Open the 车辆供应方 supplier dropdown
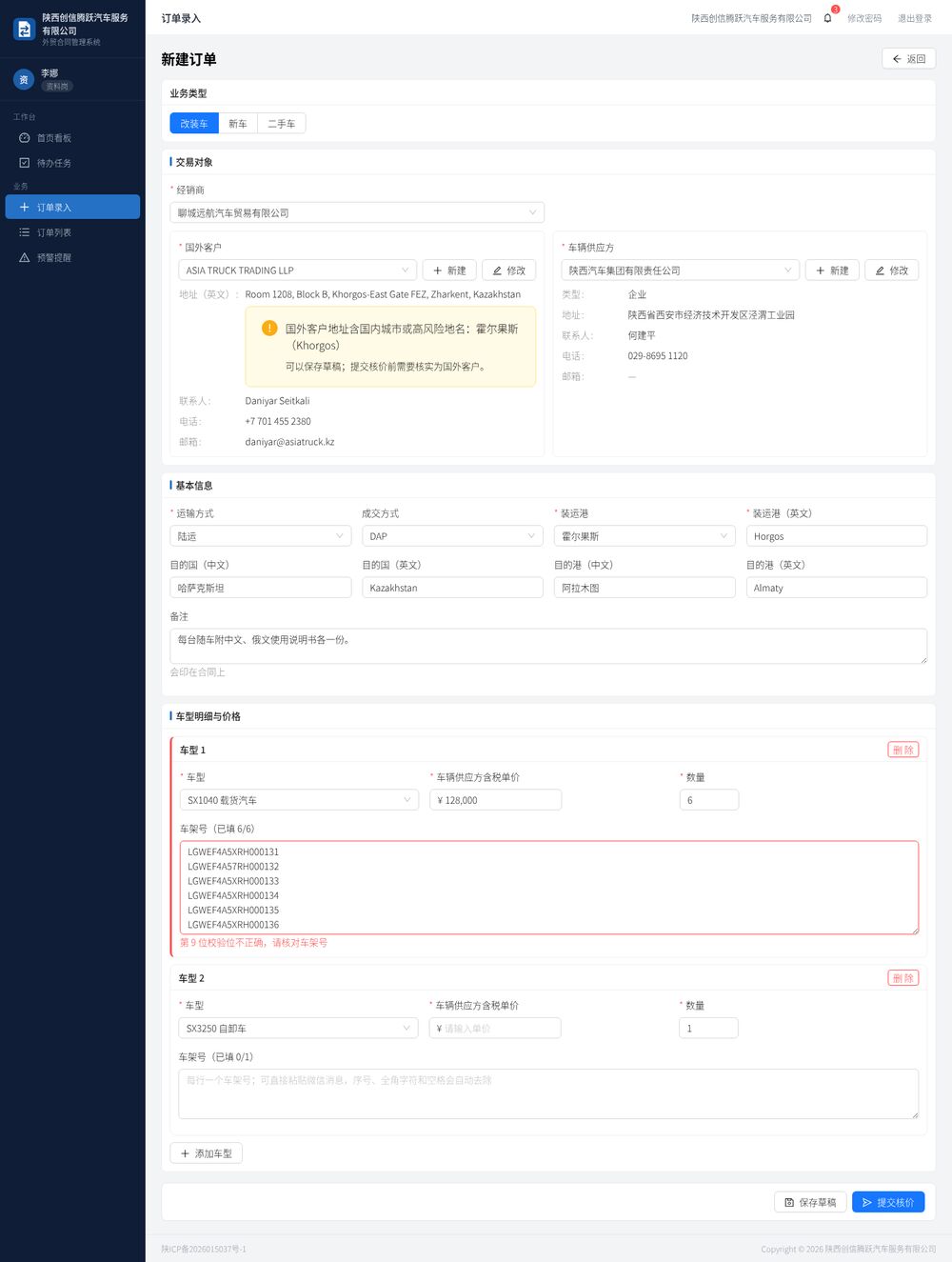Image resolution: width=952 pixels, height=1262 pixels. click(680, 270)
